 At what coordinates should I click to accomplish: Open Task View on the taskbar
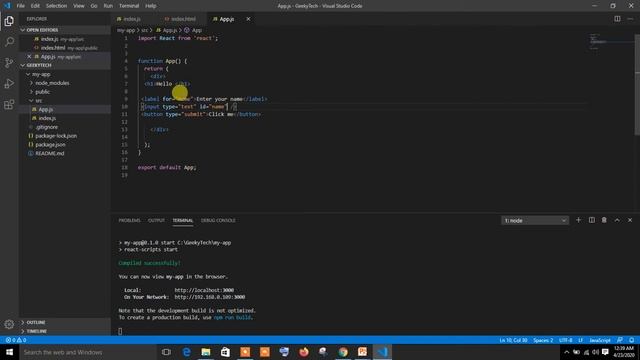[166, 352]
